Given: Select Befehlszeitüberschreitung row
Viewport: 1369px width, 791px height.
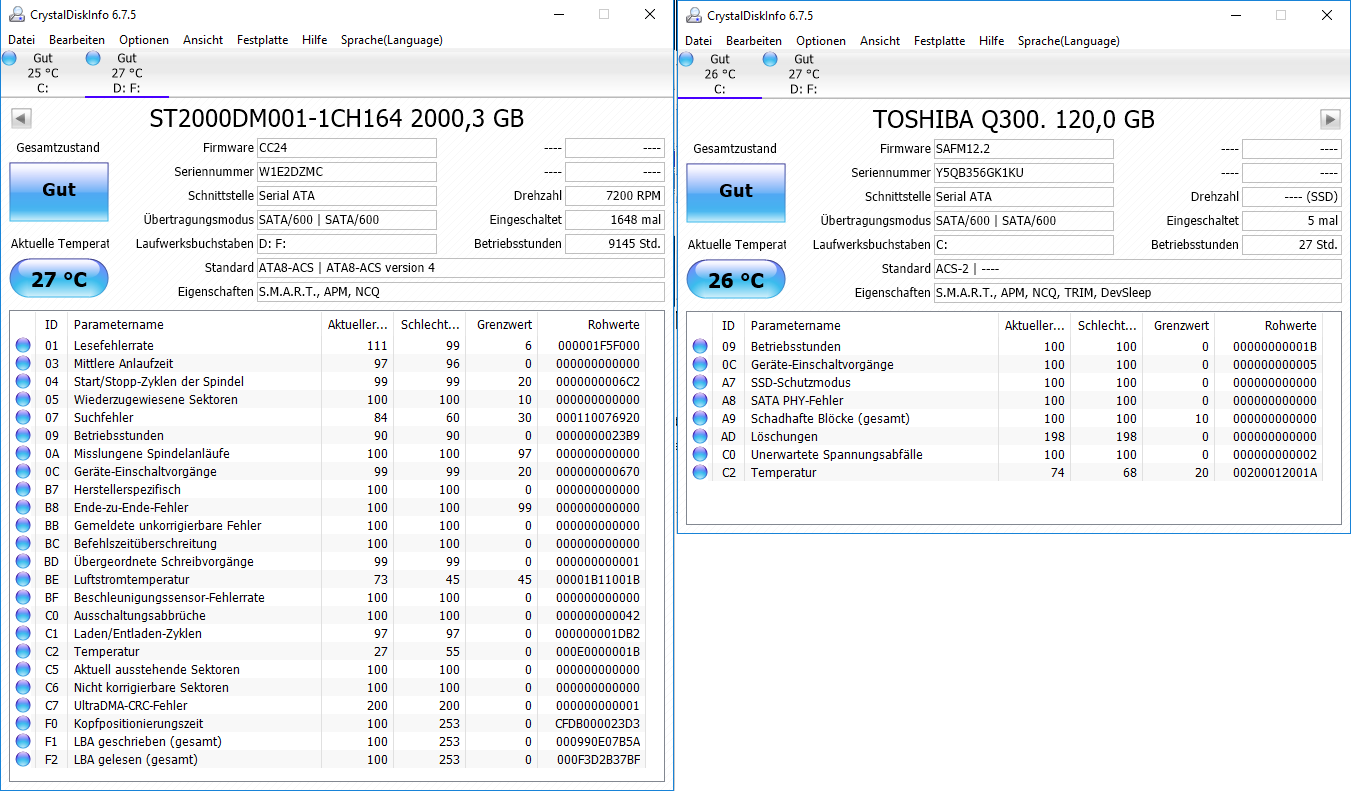Looking at the screenshot, I should [x=328, y=544].
